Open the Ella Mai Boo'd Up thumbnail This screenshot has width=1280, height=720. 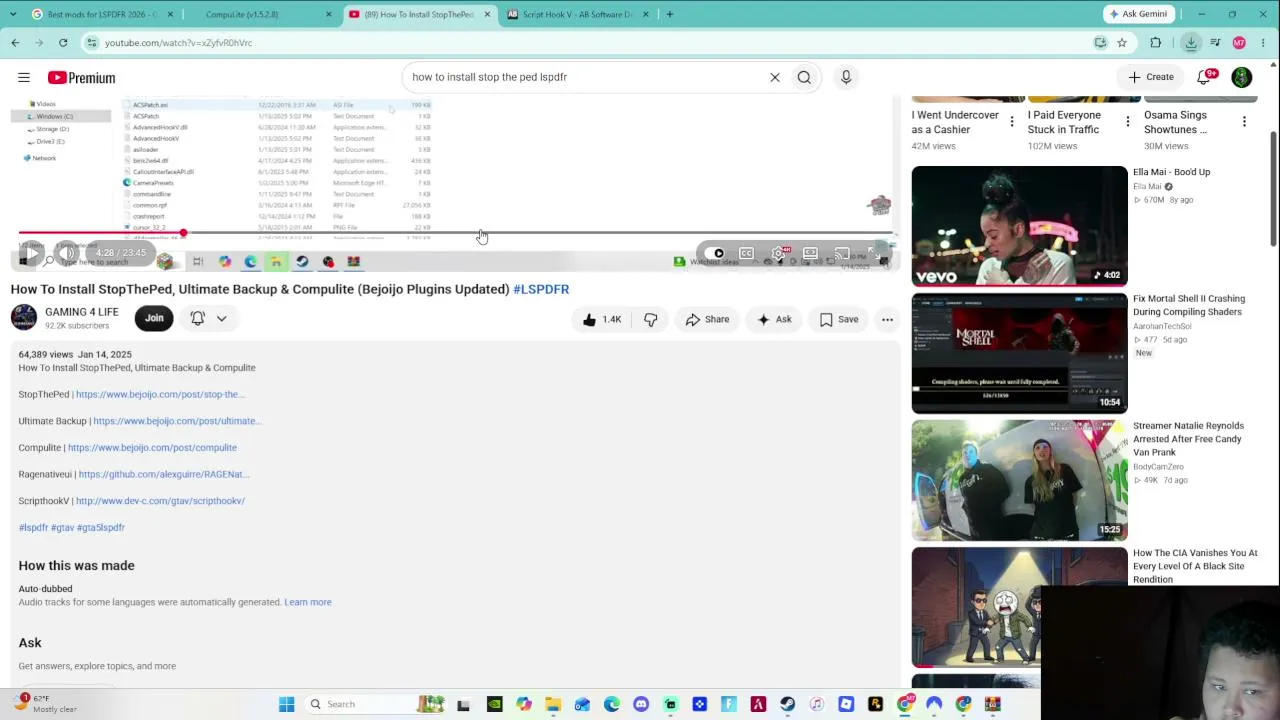point(1019,226)
